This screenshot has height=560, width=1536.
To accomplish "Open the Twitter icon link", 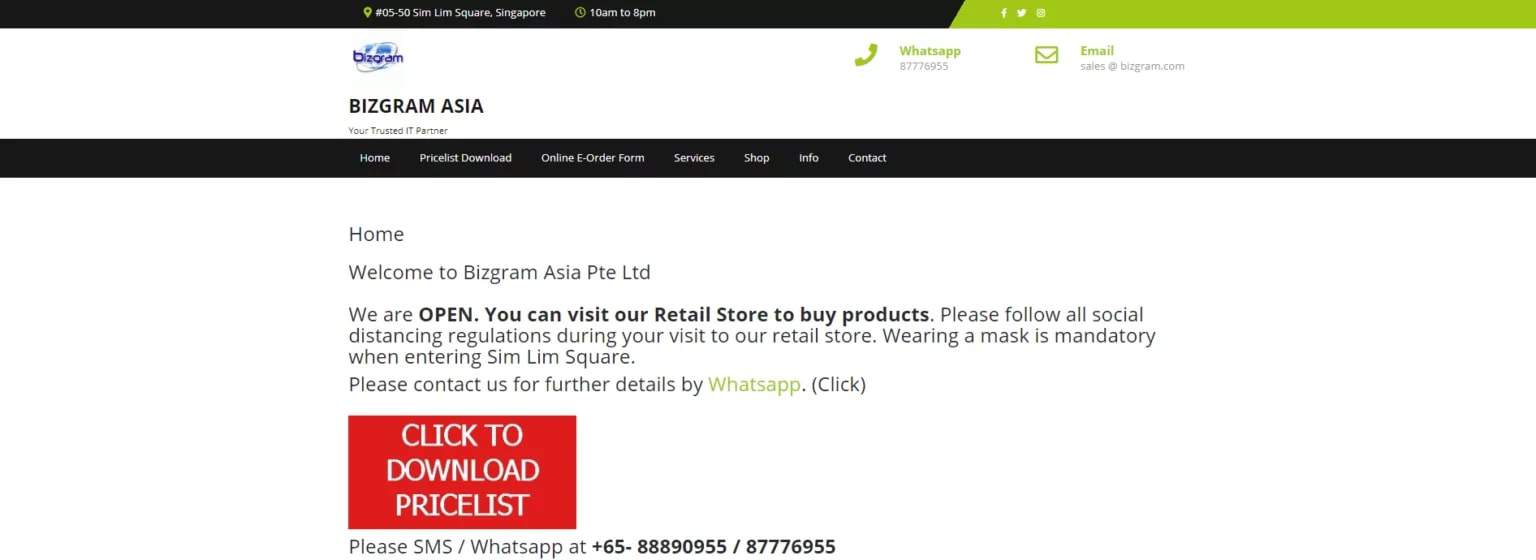I will (x=1021, y=13).
